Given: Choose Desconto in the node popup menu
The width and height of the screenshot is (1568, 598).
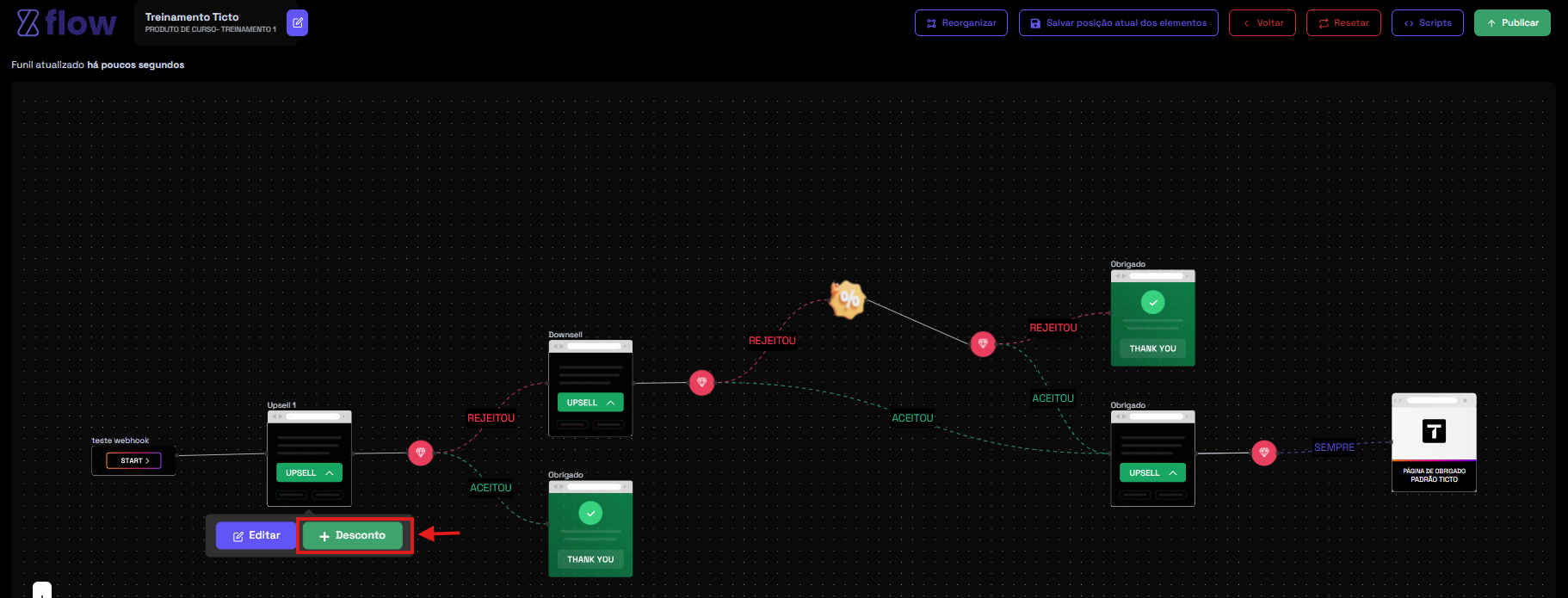Looking at the screenshot, I should pyautogui.click(x=353, y=535).
